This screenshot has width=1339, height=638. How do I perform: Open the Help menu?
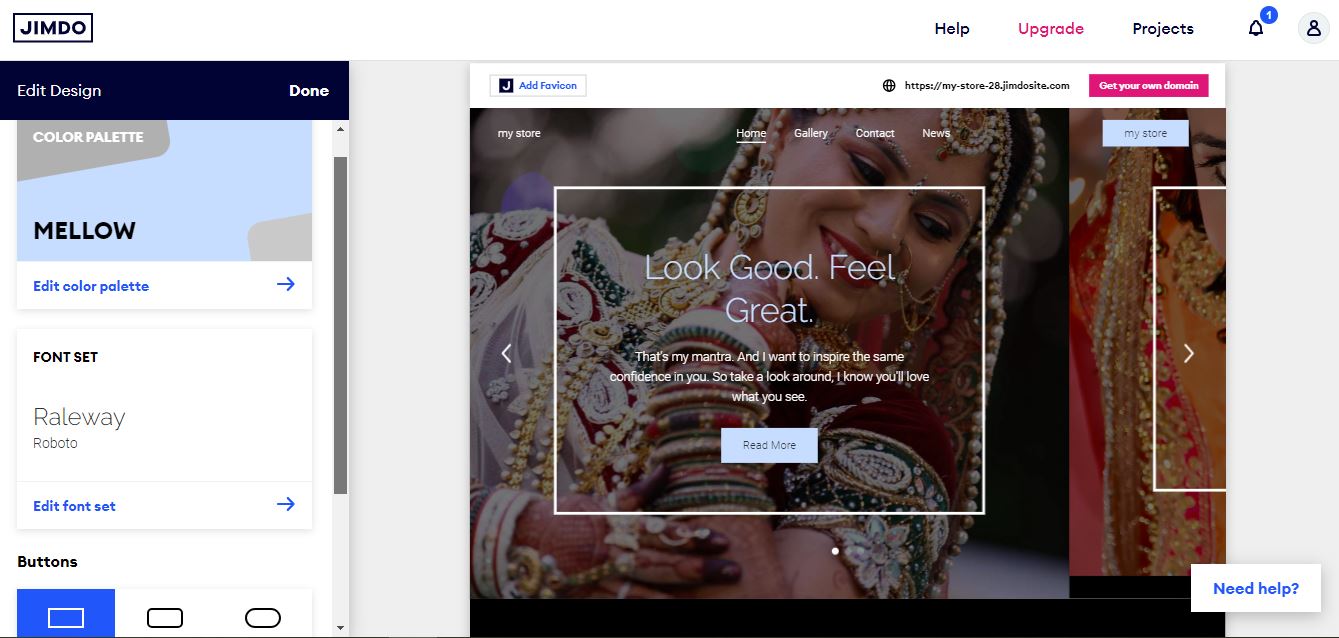point(952,29)
